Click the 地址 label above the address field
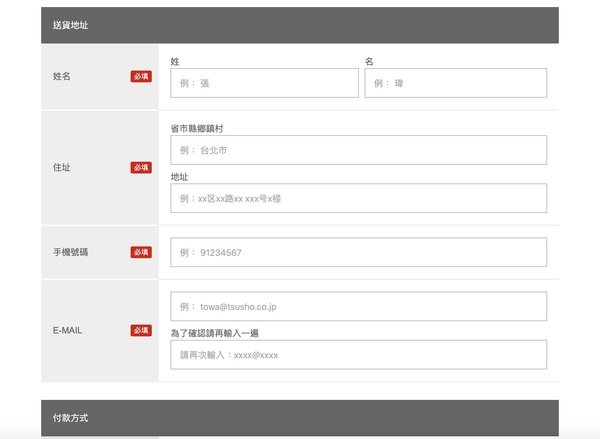600x439 pixels. click(x=180, y=176)
